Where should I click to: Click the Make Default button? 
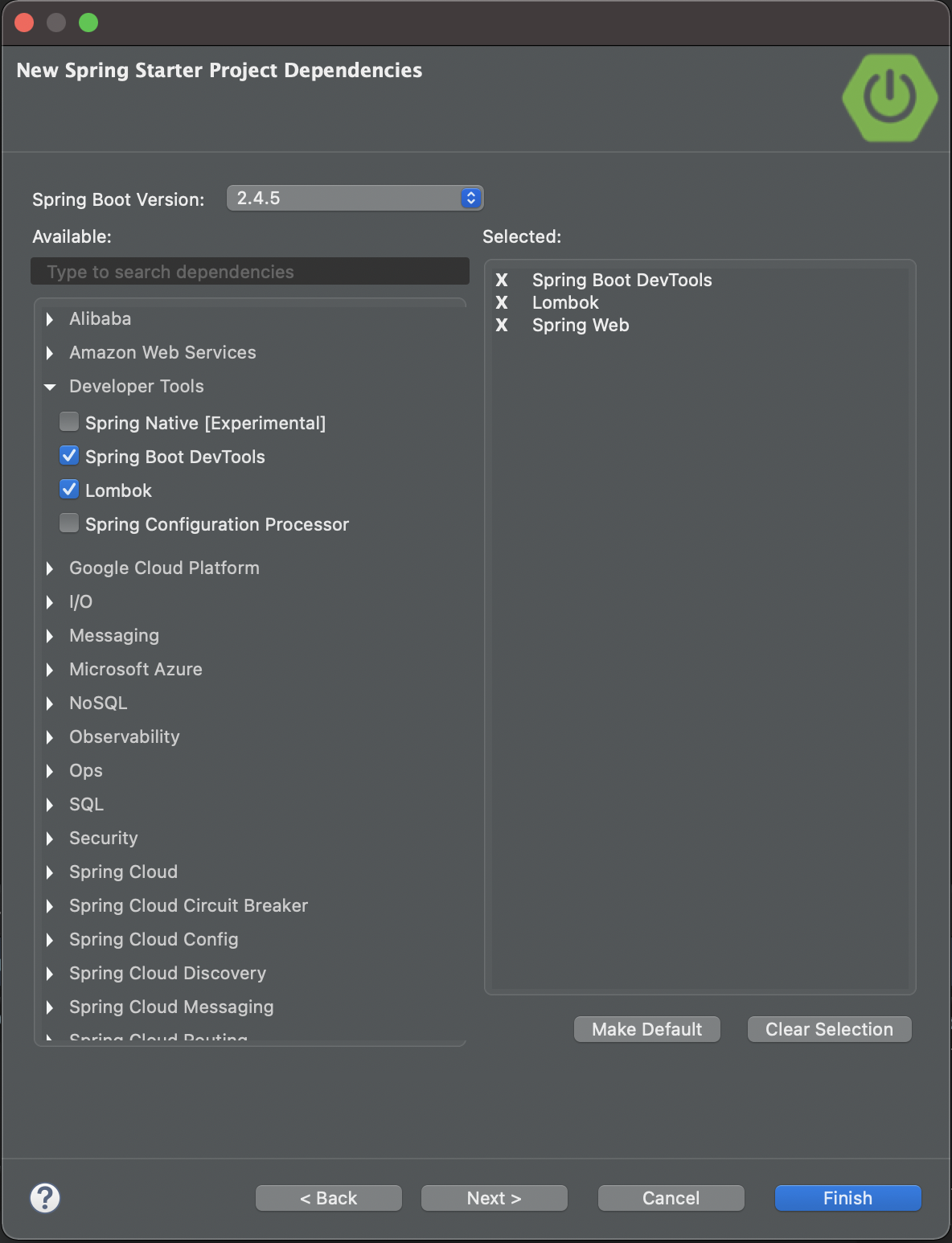point(647,1029)
